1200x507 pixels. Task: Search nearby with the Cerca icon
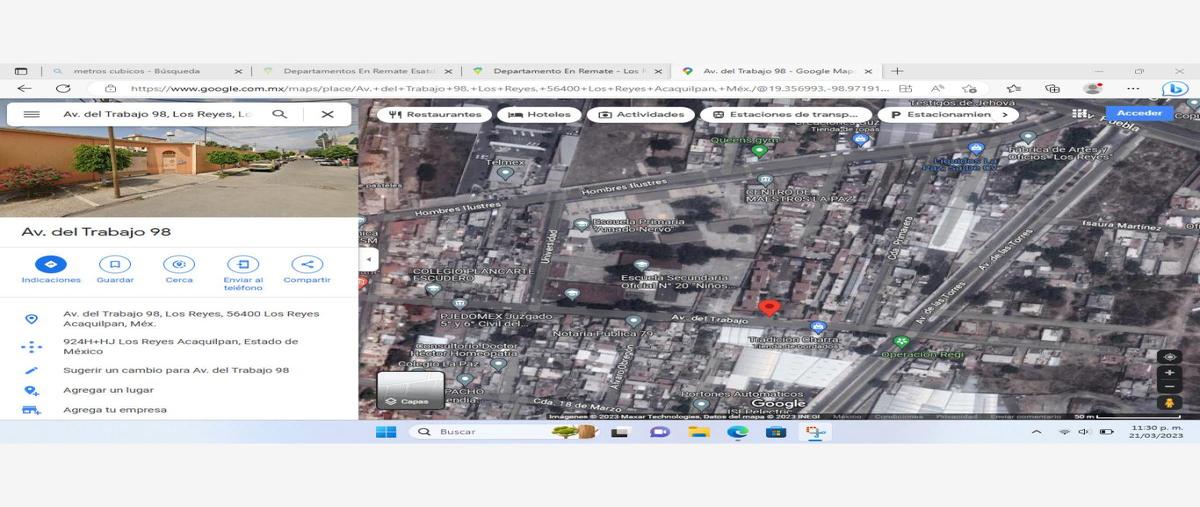pos(179,265)
